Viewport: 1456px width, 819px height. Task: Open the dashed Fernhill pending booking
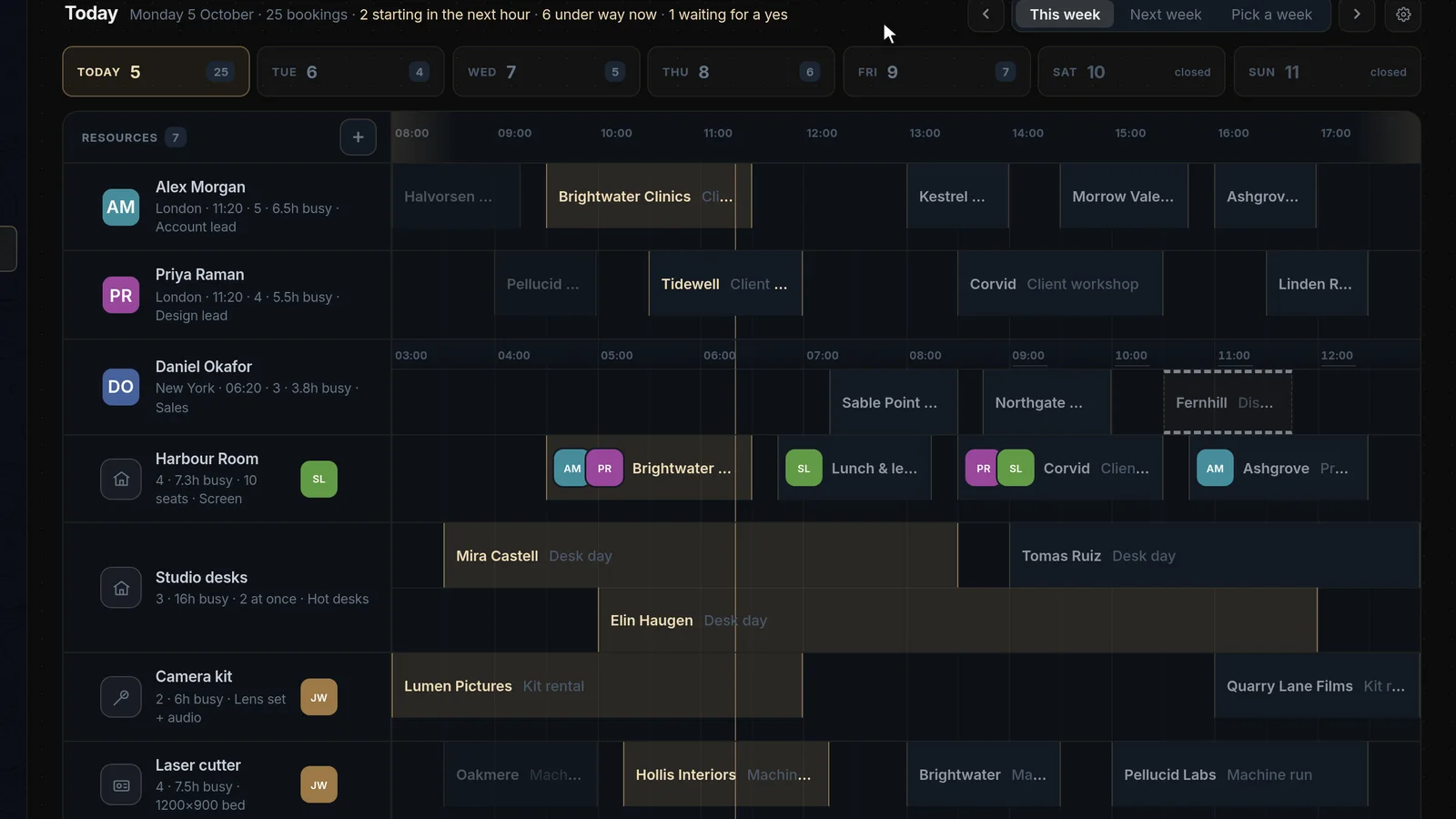(1228, 402)
